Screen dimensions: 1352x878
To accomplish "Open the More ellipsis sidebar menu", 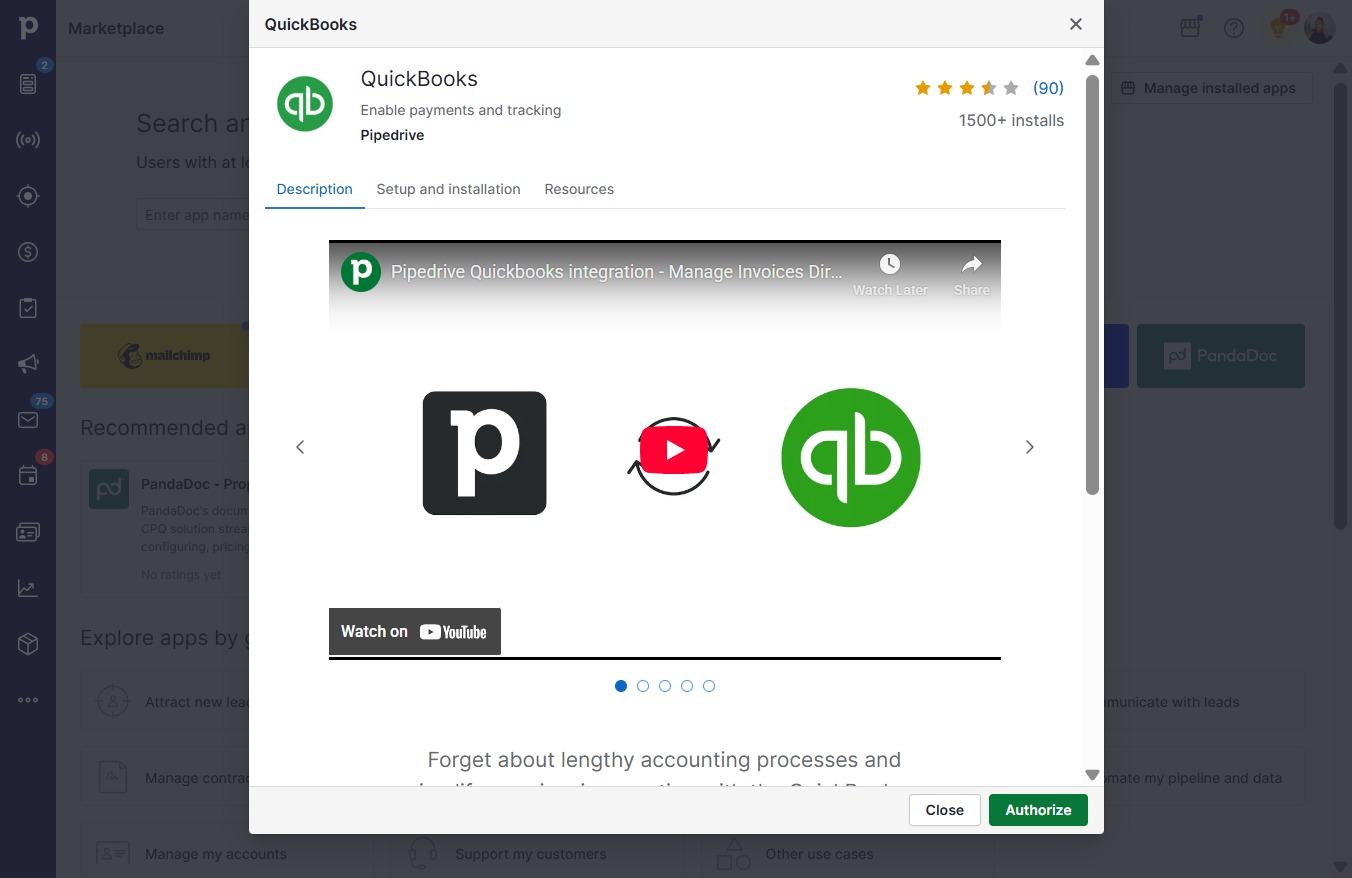I will pos(28,700).
